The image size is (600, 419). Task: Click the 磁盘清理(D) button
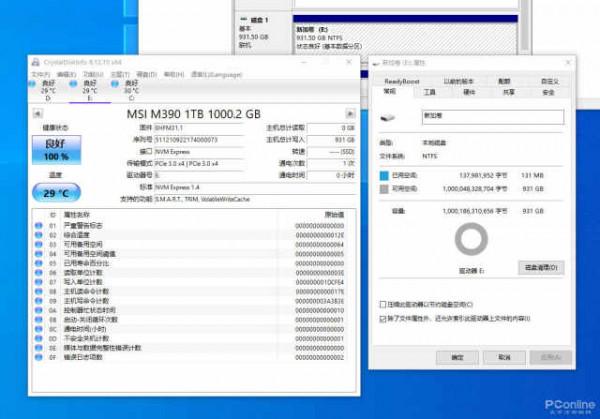click(541, 267)
